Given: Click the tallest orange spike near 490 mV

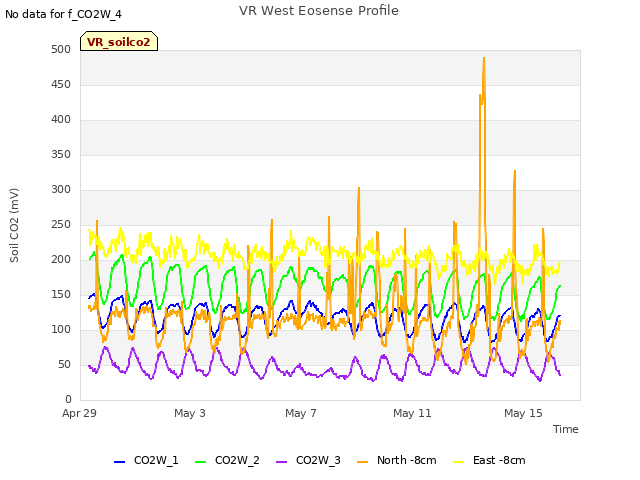Looking at the screenshot, I should [x=484, y=59].
